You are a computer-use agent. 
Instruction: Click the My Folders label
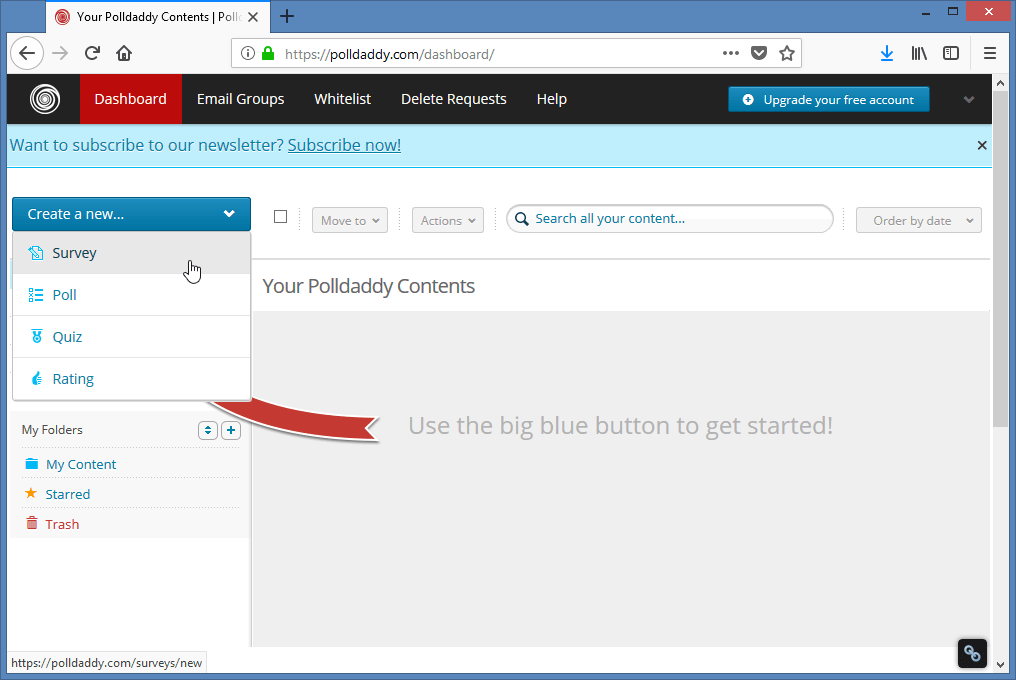(x=52, y=430)
